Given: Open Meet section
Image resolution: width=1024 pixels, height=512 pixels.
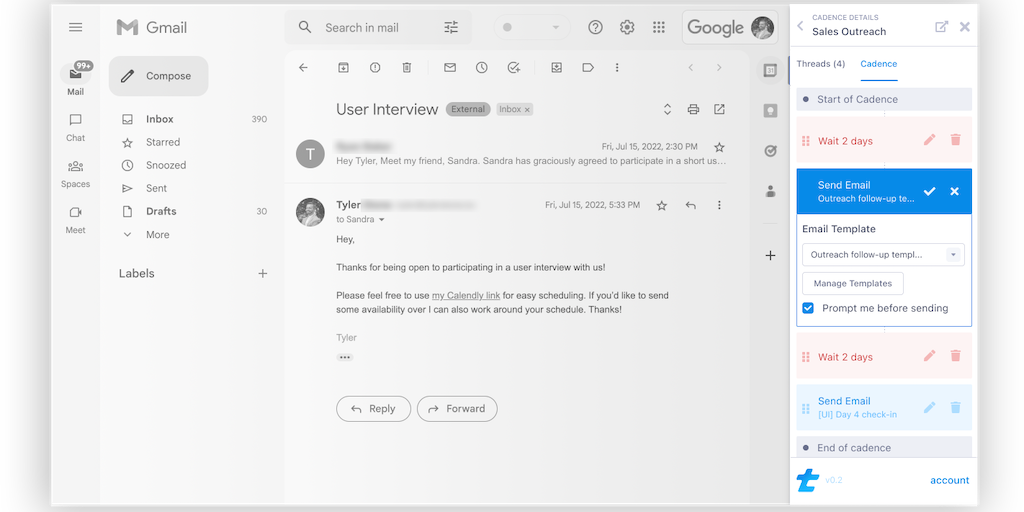Looking at the screenshot, I should tap(76, 220).
